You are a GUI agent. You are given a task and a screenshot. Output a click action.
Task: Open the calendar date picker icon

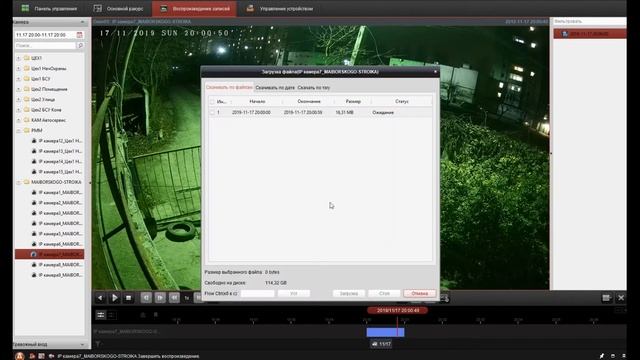pyautogui.click(x=80, y=35)
